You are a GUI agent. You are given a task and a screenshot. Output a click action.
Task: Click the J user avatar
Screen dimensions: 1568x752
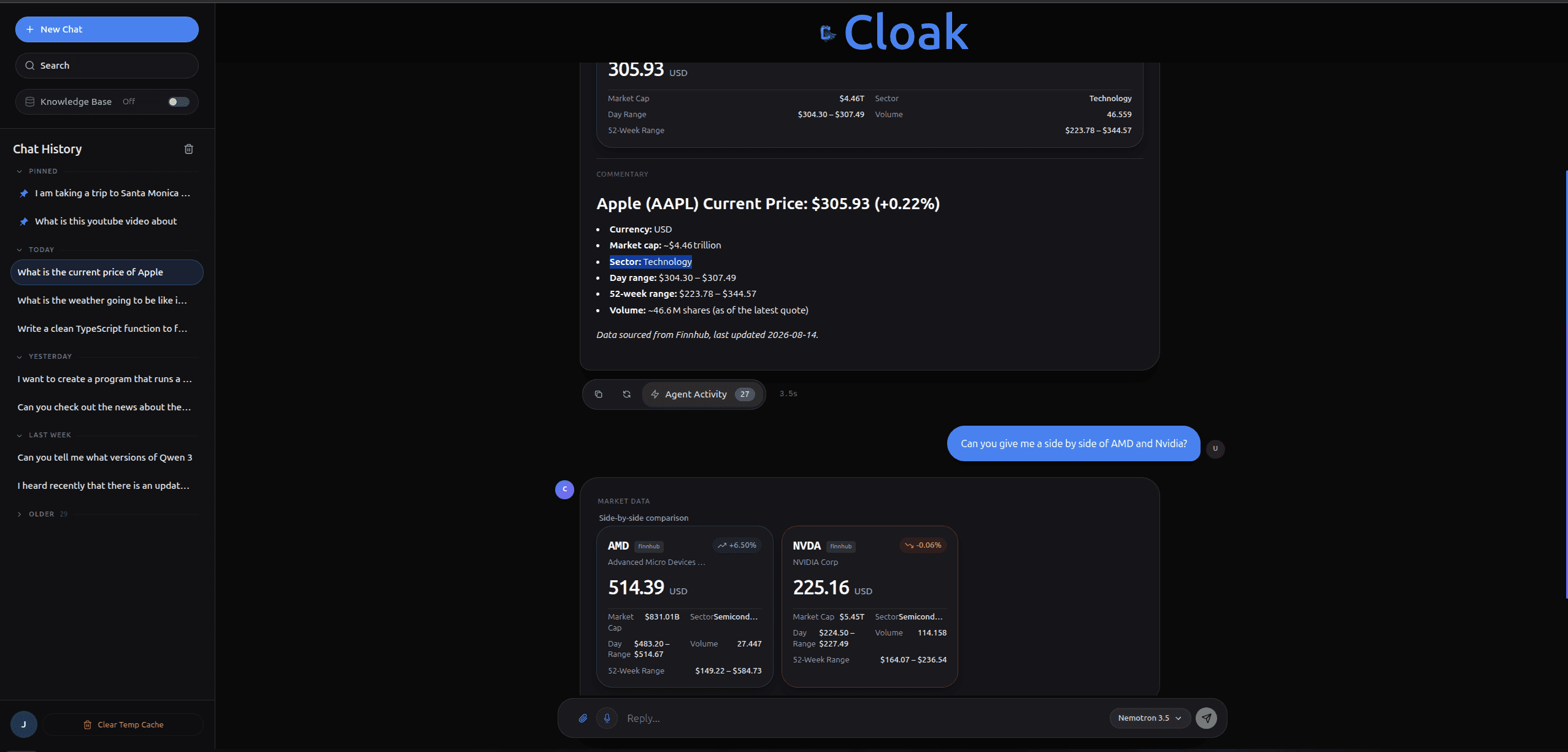coord(24,724)
